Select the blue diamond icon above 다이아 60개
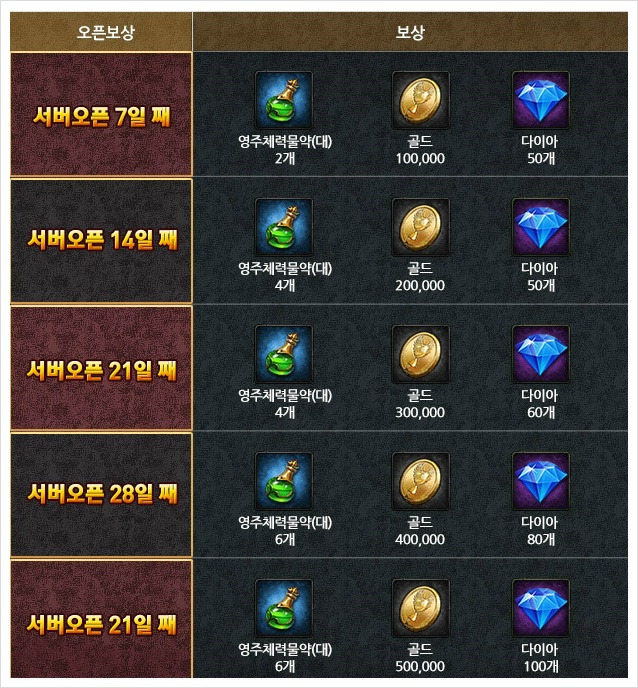This screenshot has height=688, width=638. click(541, 354)
